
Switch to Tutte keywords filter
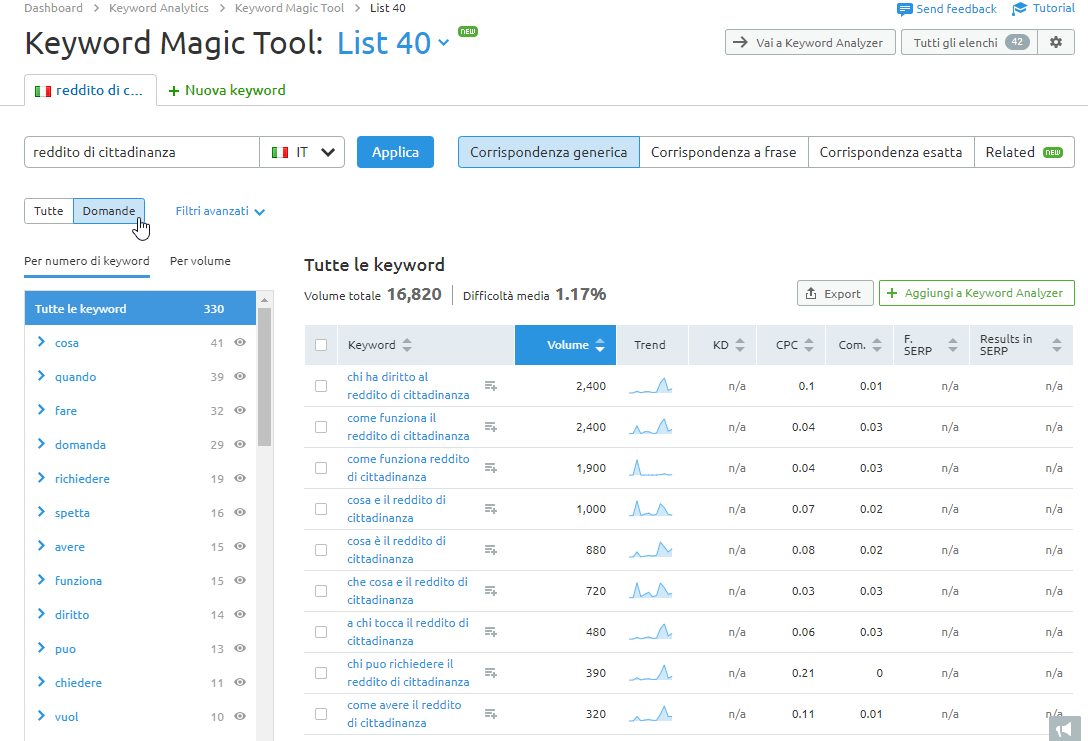[49, 211]
